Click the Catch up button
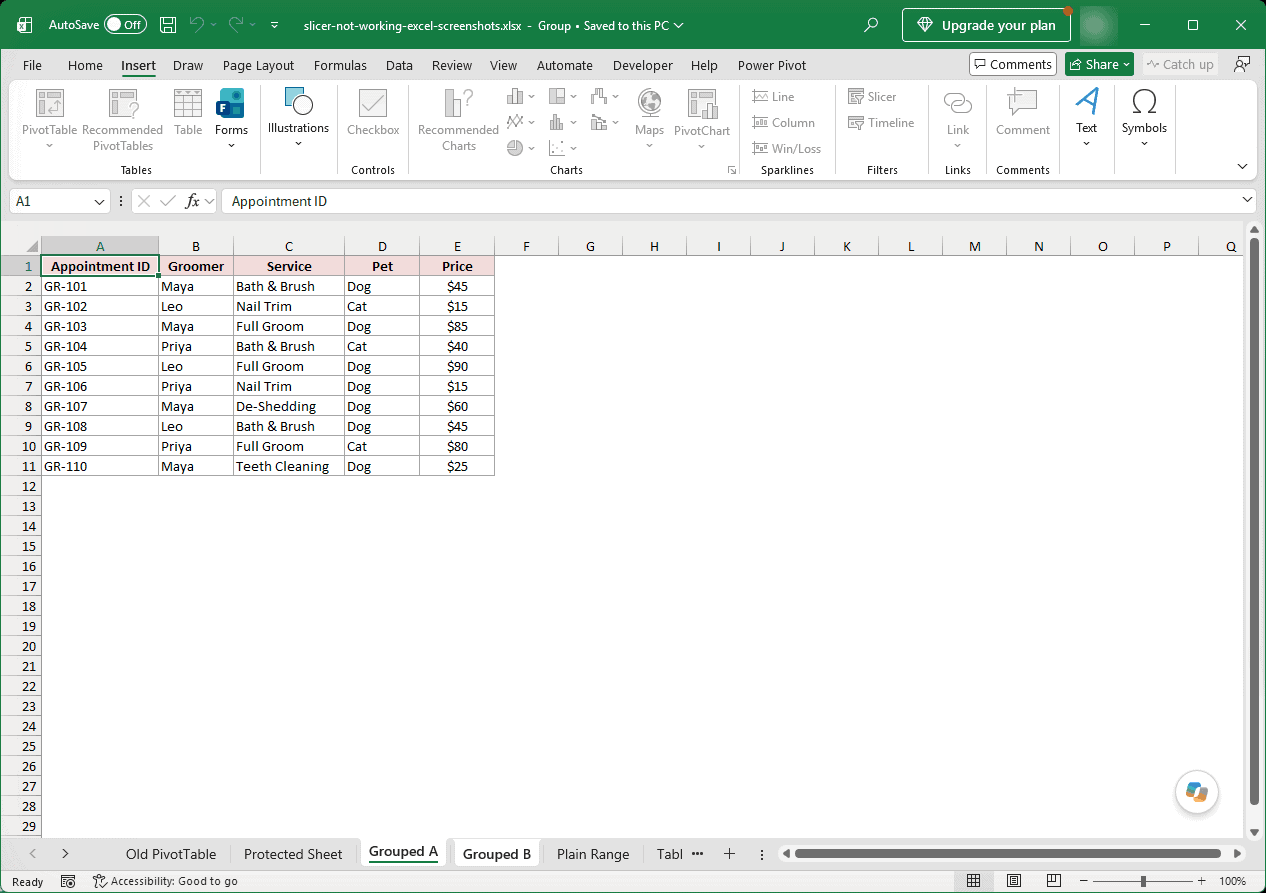Image resolution: width=1266 pixels, height=893 pixels. pos(1179,64)
